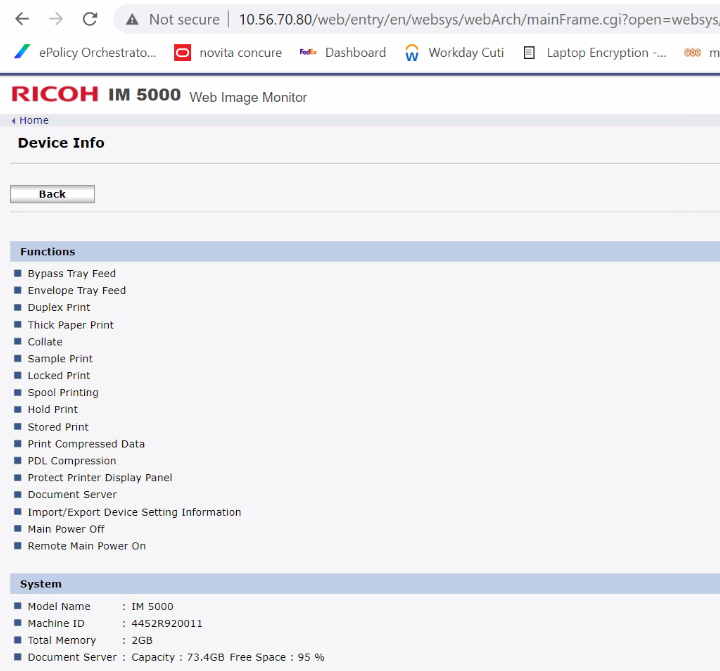
Task: Select the PDL Compression entry
Action: pos(72,461)
